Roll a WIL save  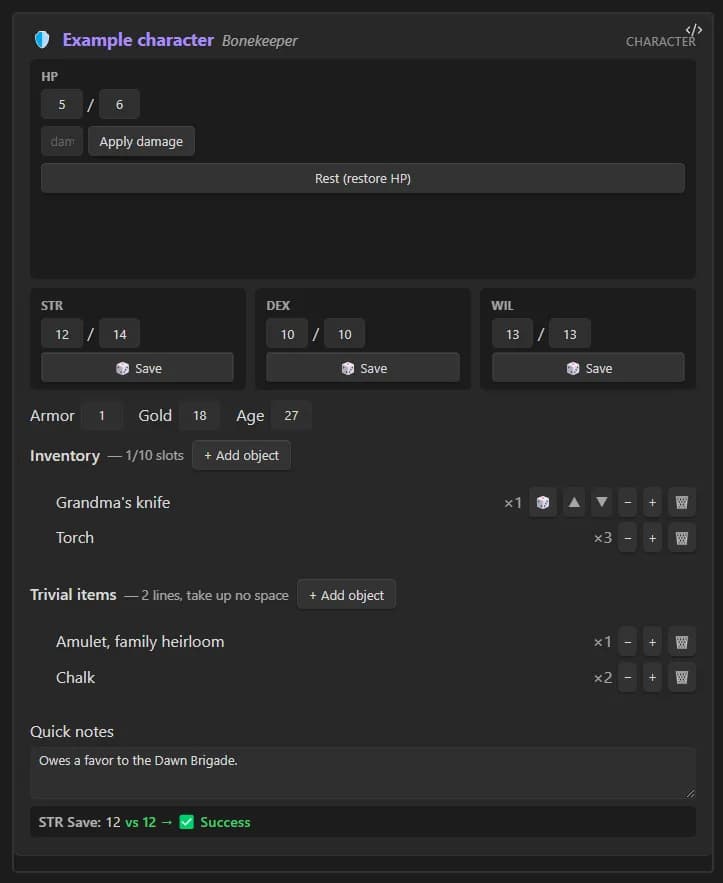point(588,368)
